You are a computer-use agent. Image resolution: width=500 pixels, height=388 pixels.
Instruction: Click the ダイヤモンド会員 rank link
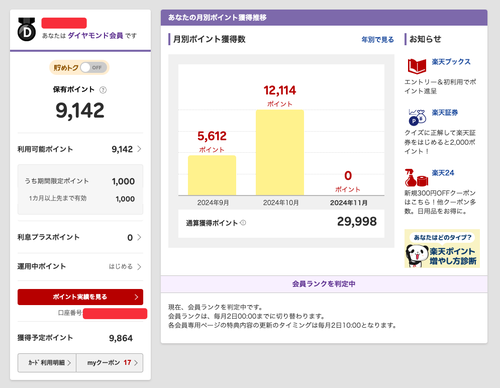(x=95, y=35)
